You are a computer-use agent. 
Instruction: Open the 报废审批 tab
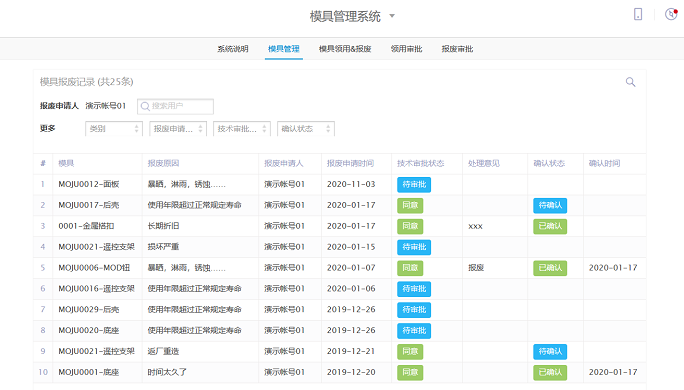[457, 49]
